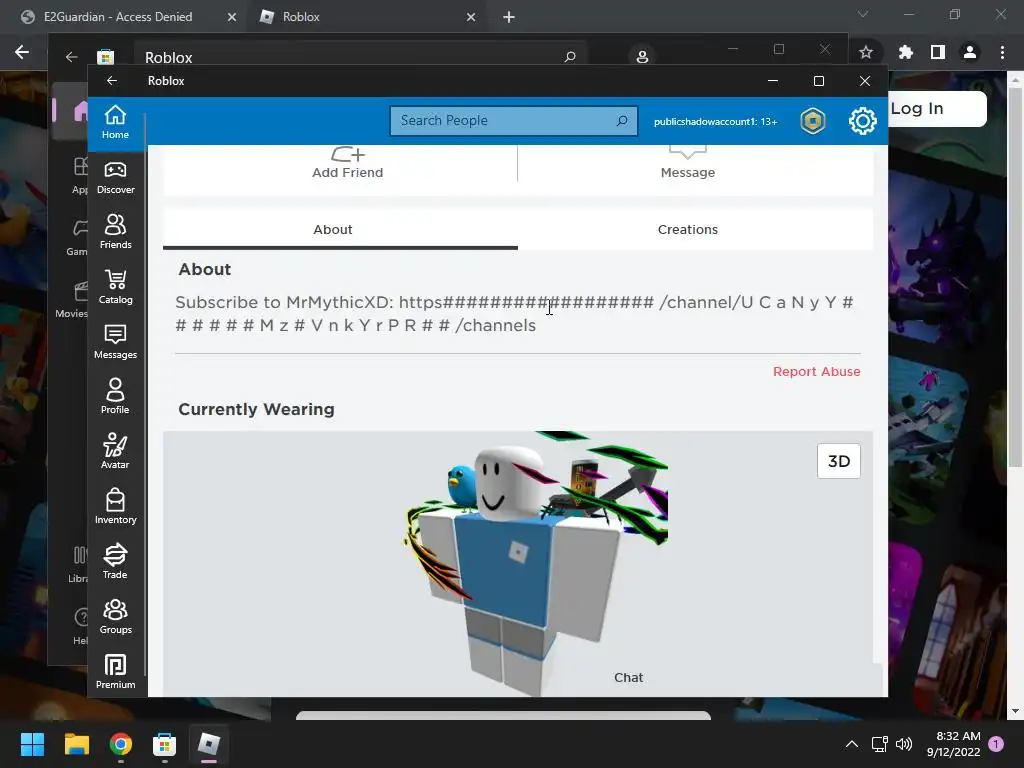Click Microsoft Store search magnifier
1024x768 pixels.
[x=570, y=57]
